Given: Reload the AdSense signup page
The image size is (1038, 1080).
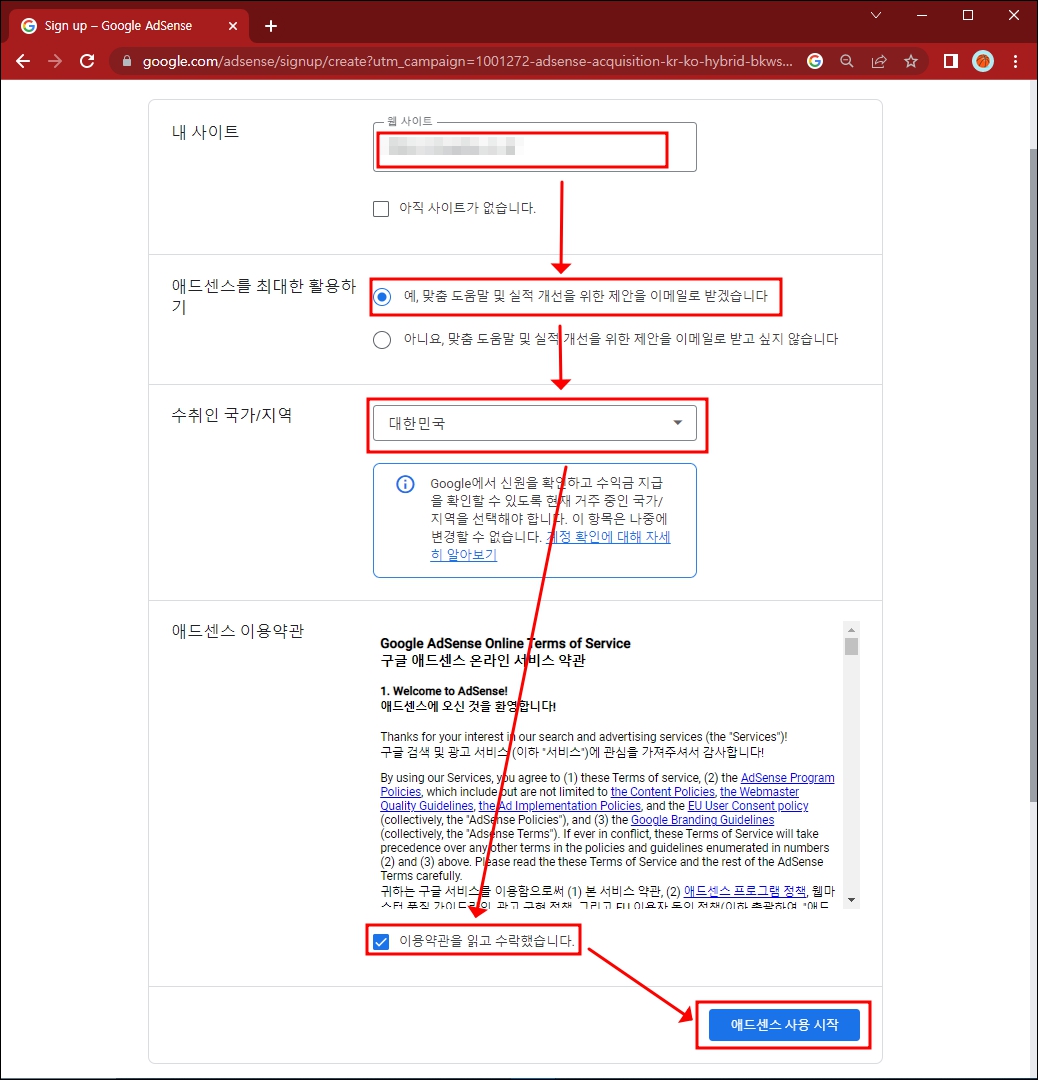Looking at the screenshot, I should point(87,61).
